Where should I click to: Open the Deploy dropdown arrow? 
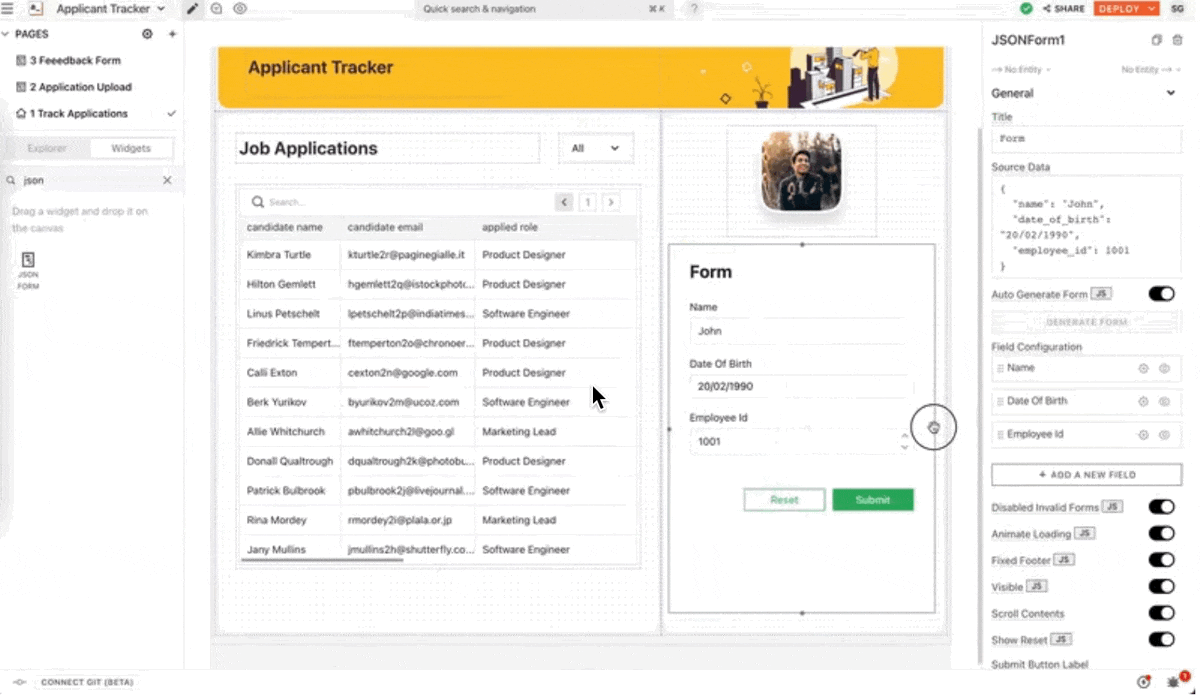[1152, 9]
